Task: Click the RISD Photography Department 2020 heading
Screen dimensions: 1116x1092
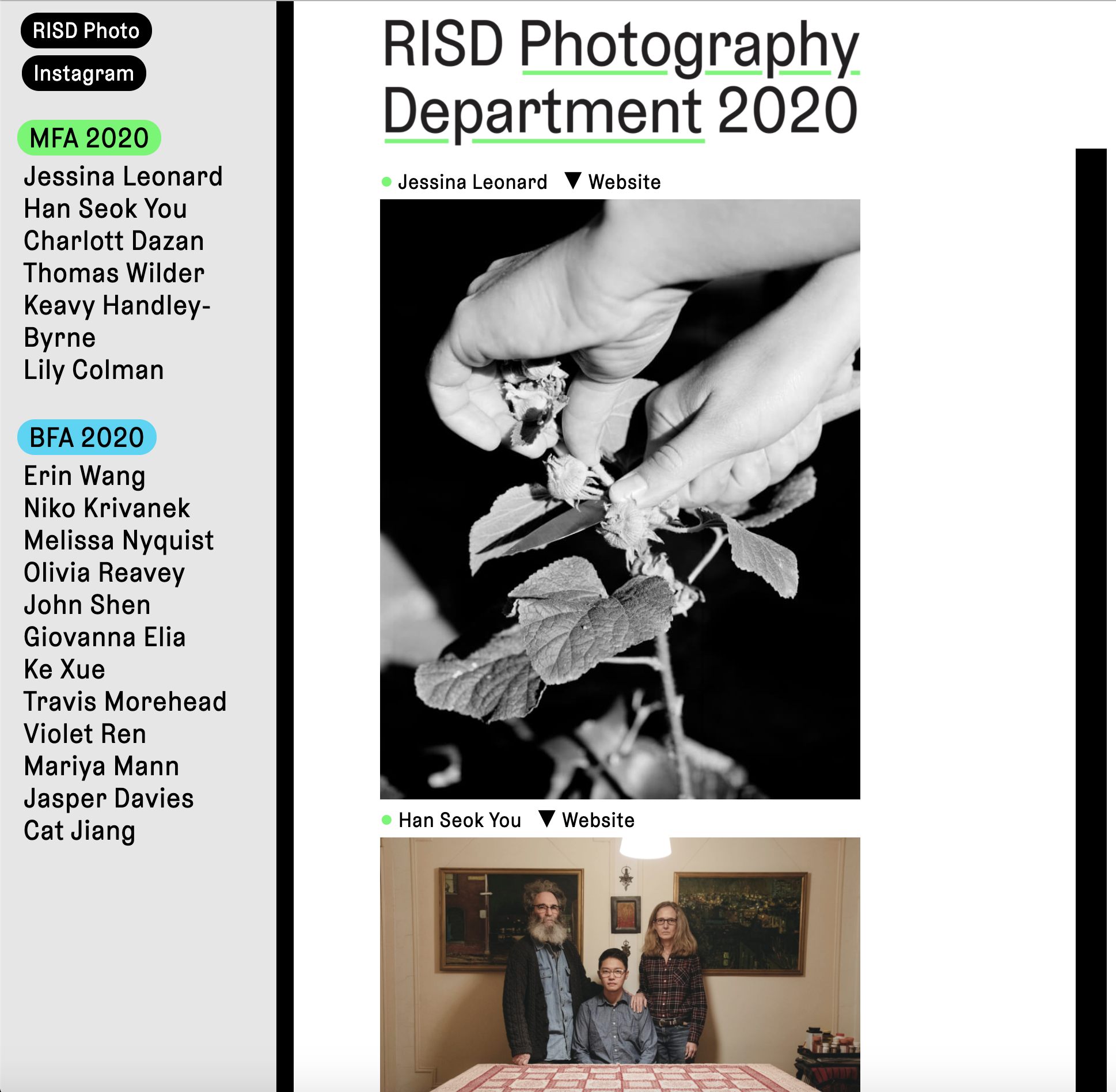Action: coord(621,78)
